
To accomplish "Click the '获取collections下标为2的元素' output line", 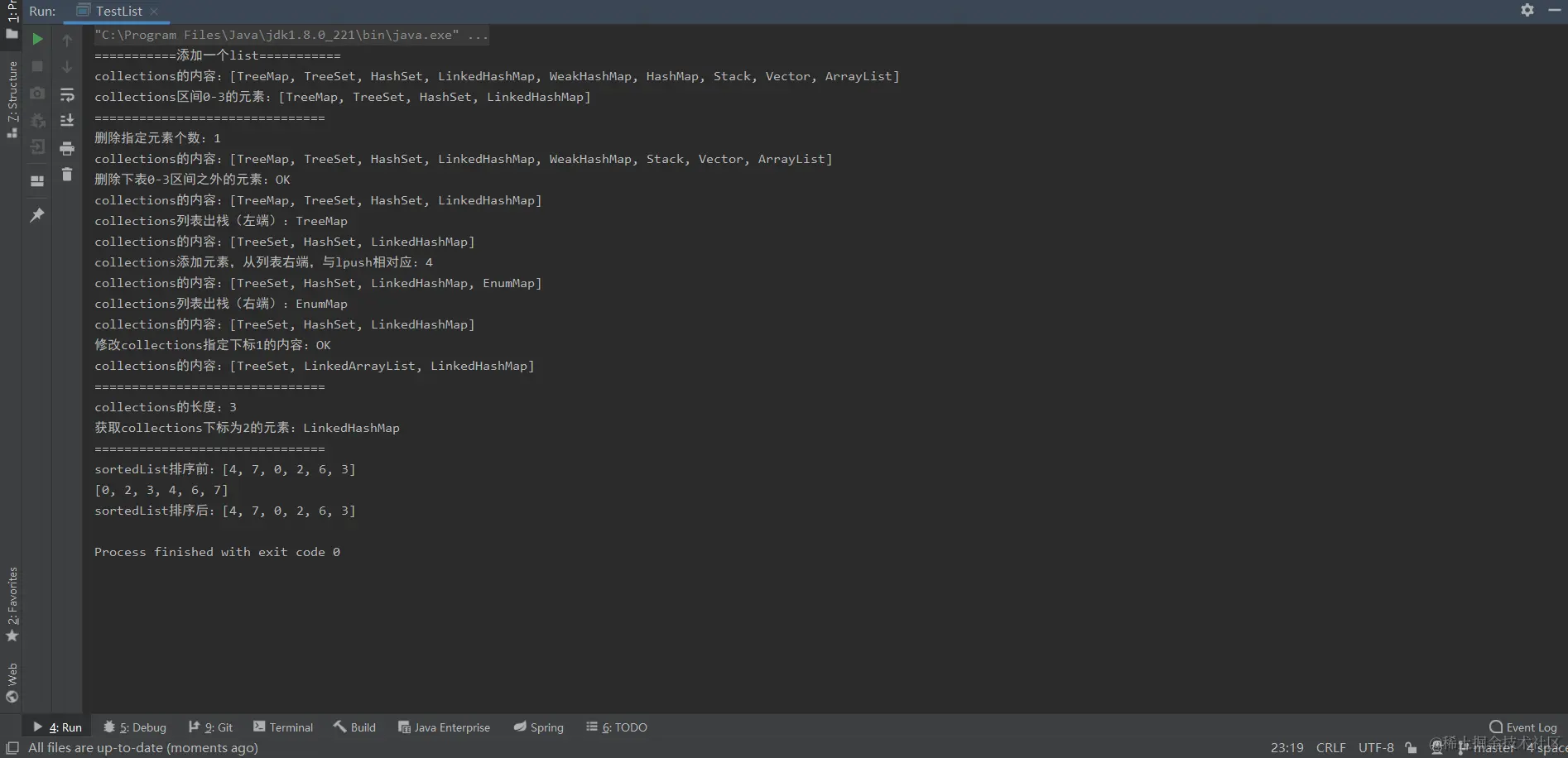I will (x=247, y=428).
